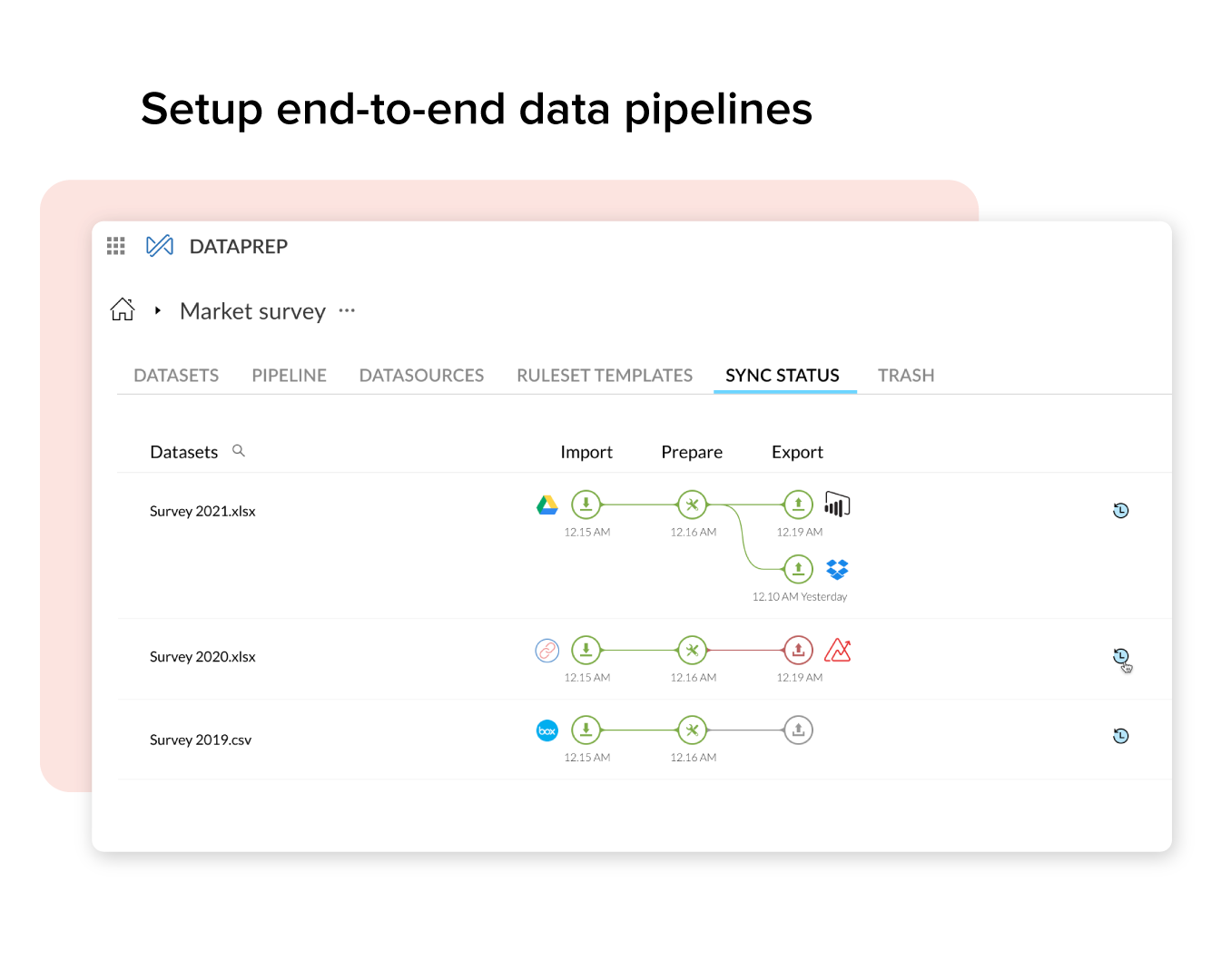The image size is (1231, 980).
Task: Open Market survey more options ellipsis
Action: [x=347, y=310]
